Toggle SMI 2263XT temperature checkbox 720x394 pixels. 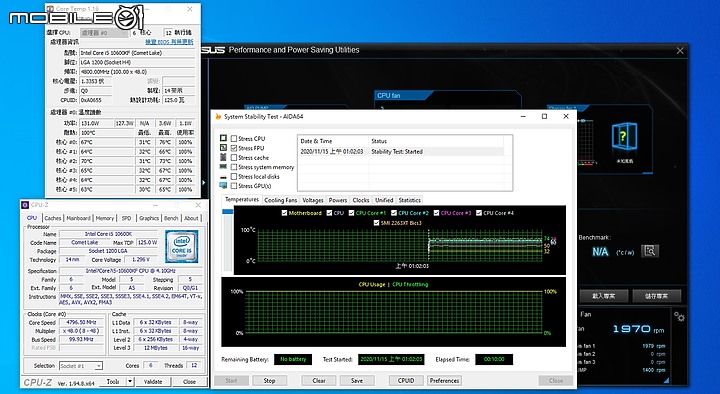pos(377,223)
